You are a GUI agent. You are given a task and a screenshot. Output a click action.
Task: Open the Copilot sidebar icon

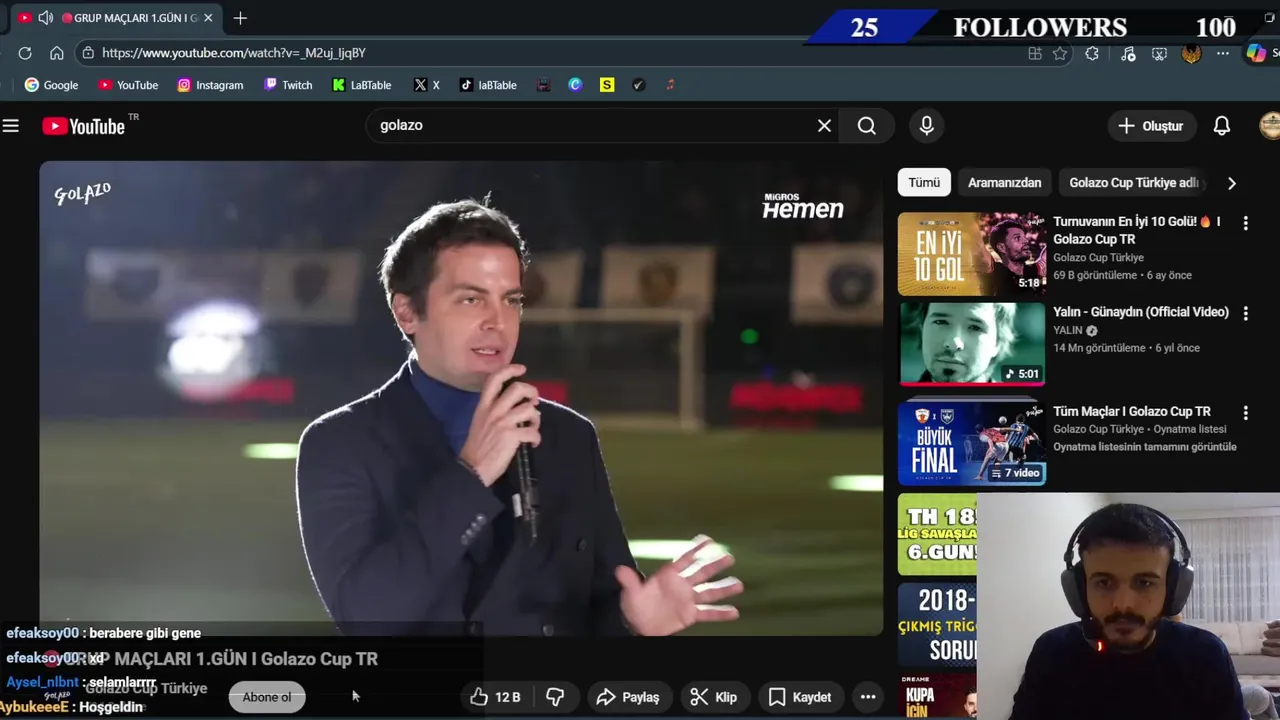[1256, 54]
